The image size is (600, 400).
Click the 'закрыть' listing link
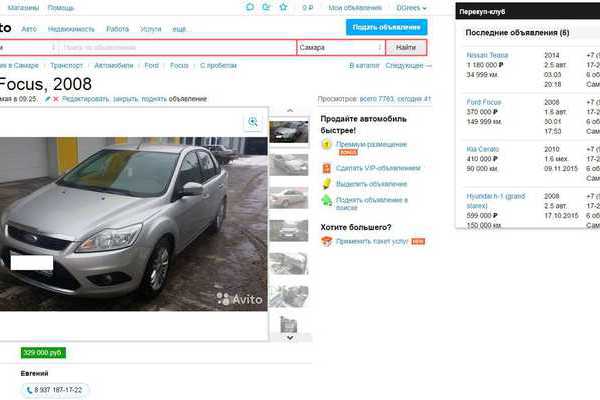point(126,99)
